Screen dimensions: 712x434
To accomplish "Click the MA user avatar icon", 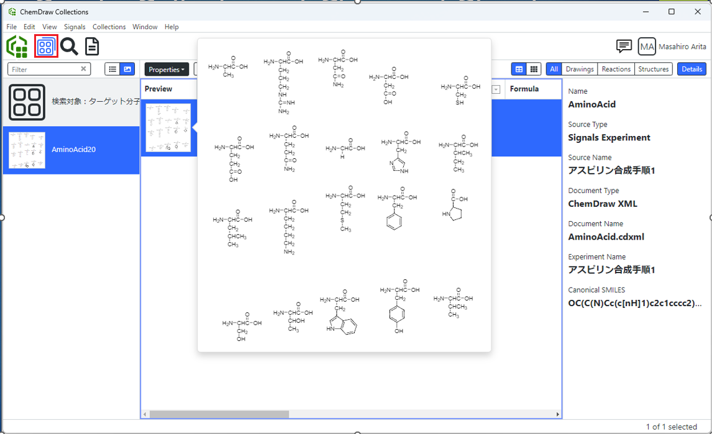I will click(x=647, y=46).
